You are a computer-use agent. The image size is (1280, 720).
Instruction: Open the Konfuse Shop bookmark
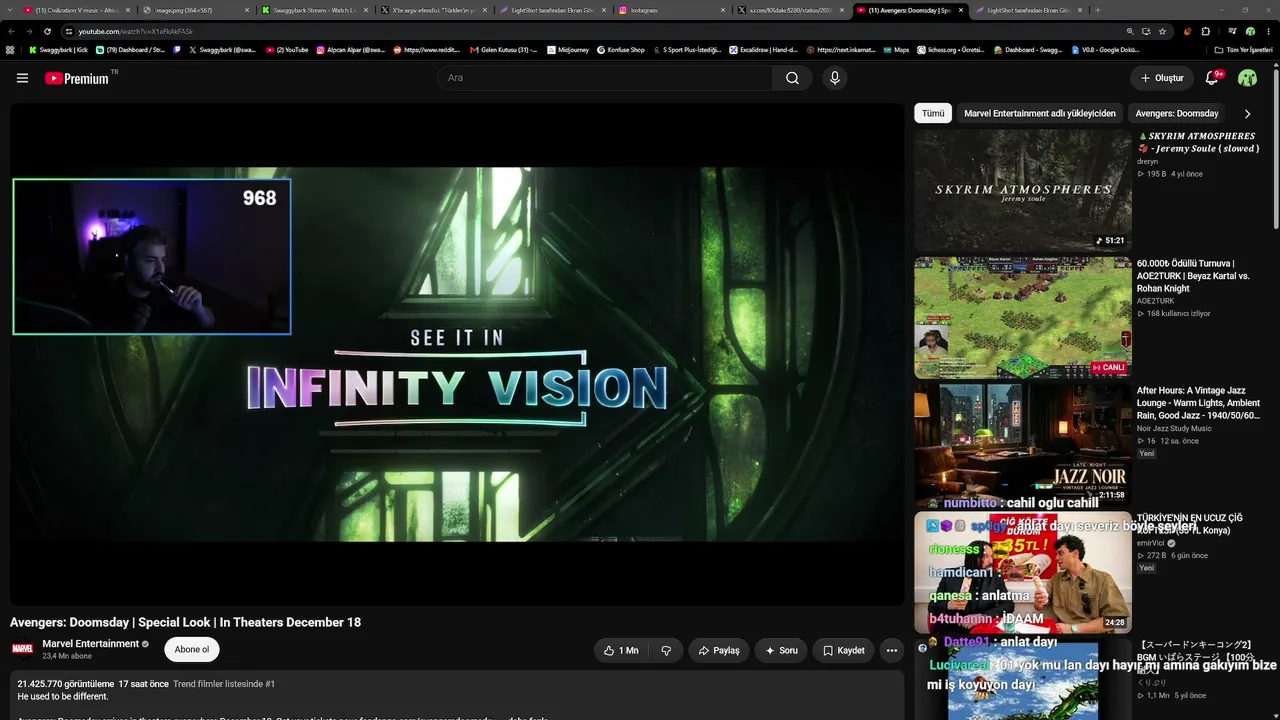(621, 49)
